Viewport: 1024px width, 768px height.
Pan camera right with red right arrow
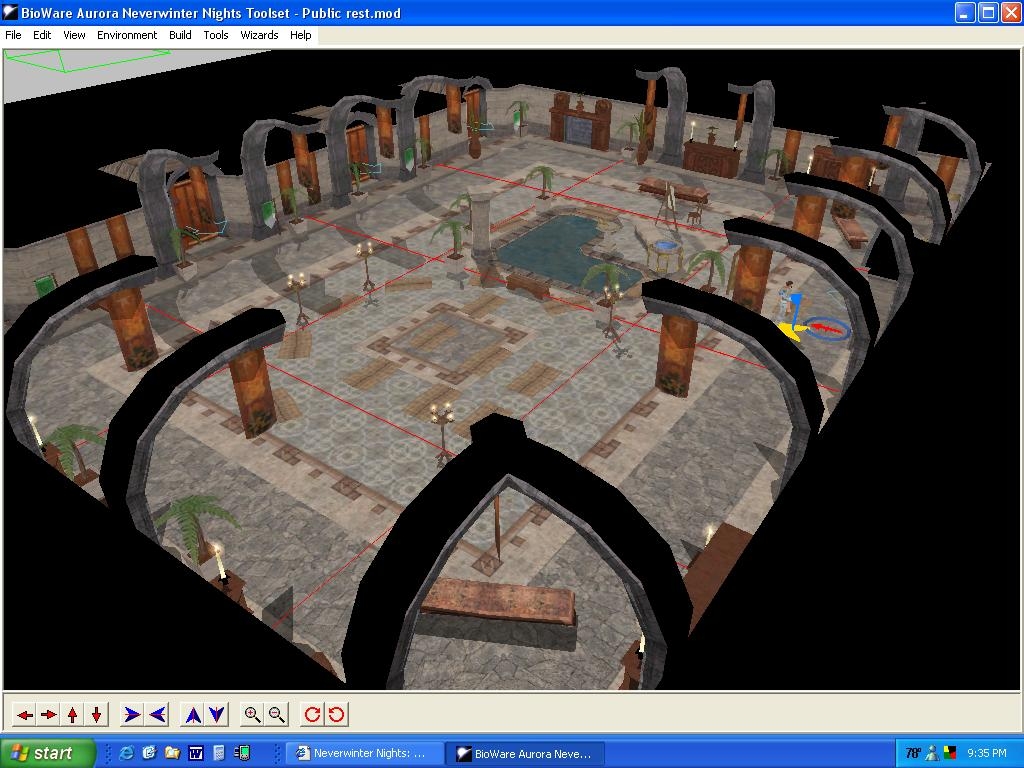click(x=48, y=714)
